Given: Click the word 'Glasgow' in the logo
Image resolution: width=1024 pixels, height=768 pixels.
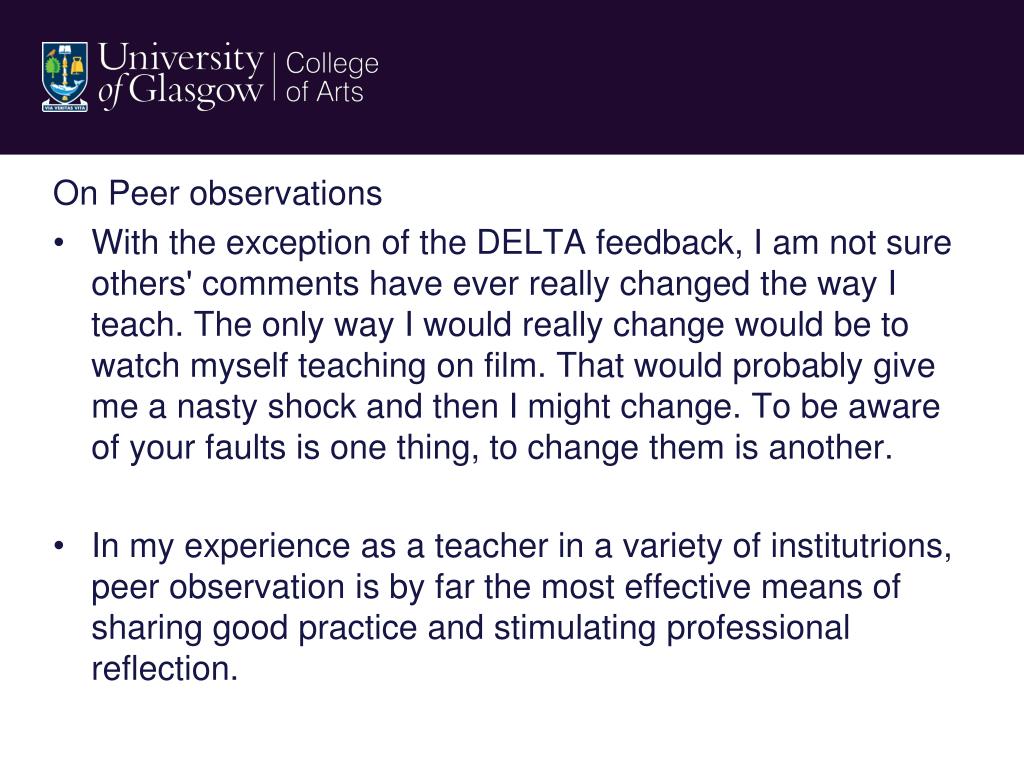Looking at the screenshot, I should click(x=195, y=92).
